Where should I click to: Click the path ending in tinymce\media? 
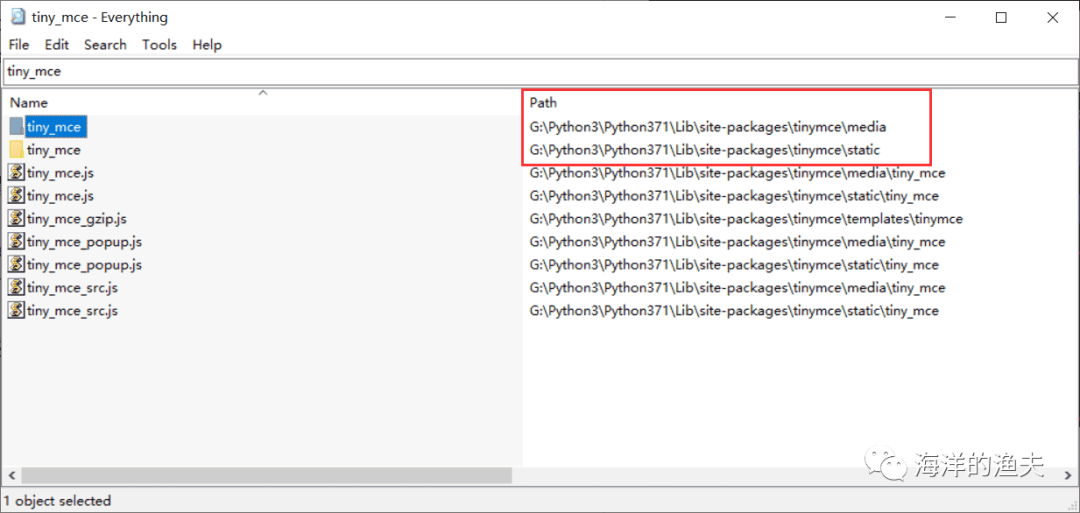click(x=708, y=127)
